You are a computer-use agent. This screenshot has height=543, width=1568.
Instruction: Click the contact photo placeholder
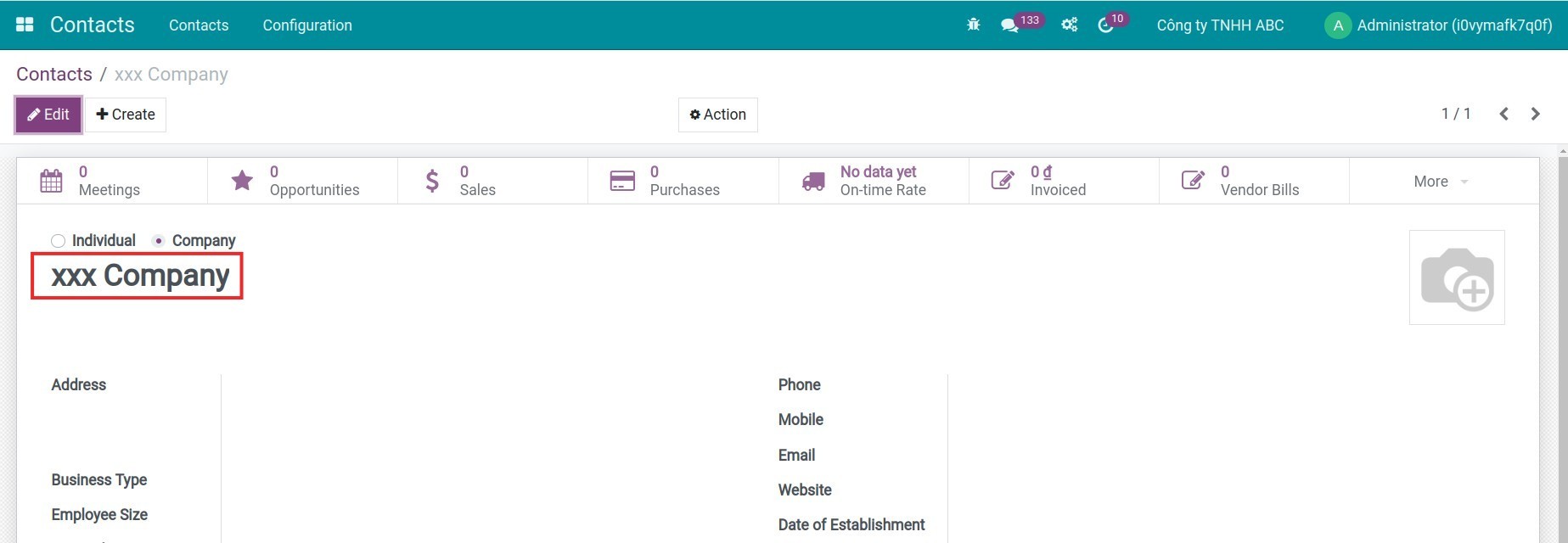1456,277
